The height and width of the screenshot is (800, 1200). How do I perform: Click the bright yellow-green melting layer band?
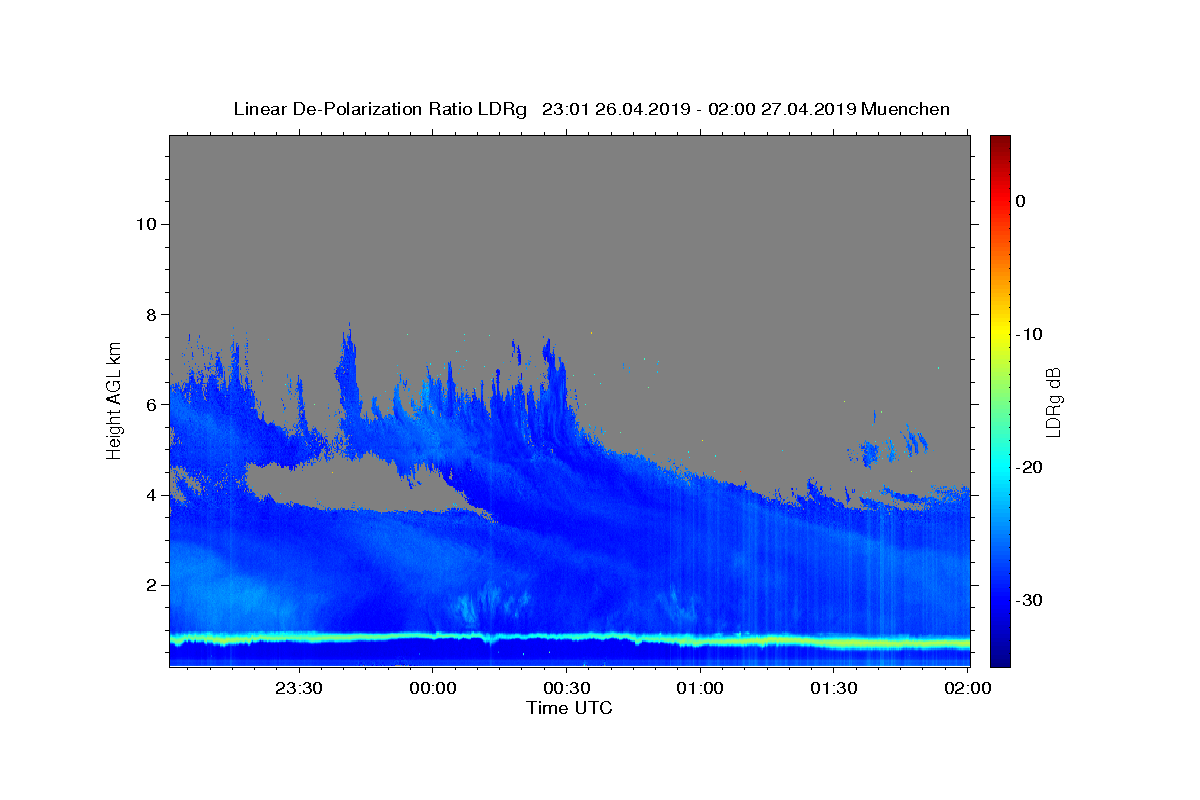[x=569, y=638]
